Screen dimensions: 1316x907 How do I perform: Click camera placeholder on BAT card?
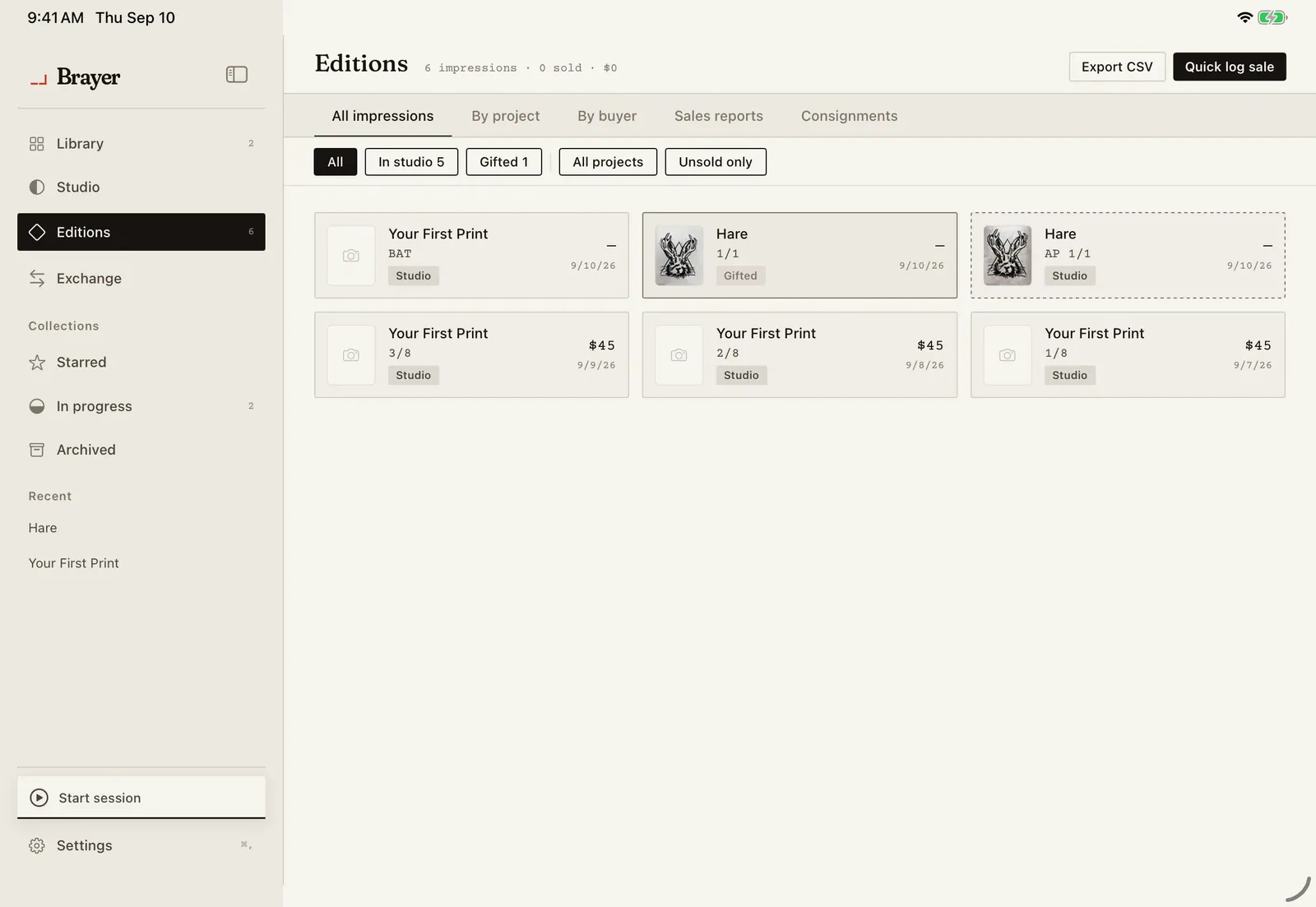point(351,256)
